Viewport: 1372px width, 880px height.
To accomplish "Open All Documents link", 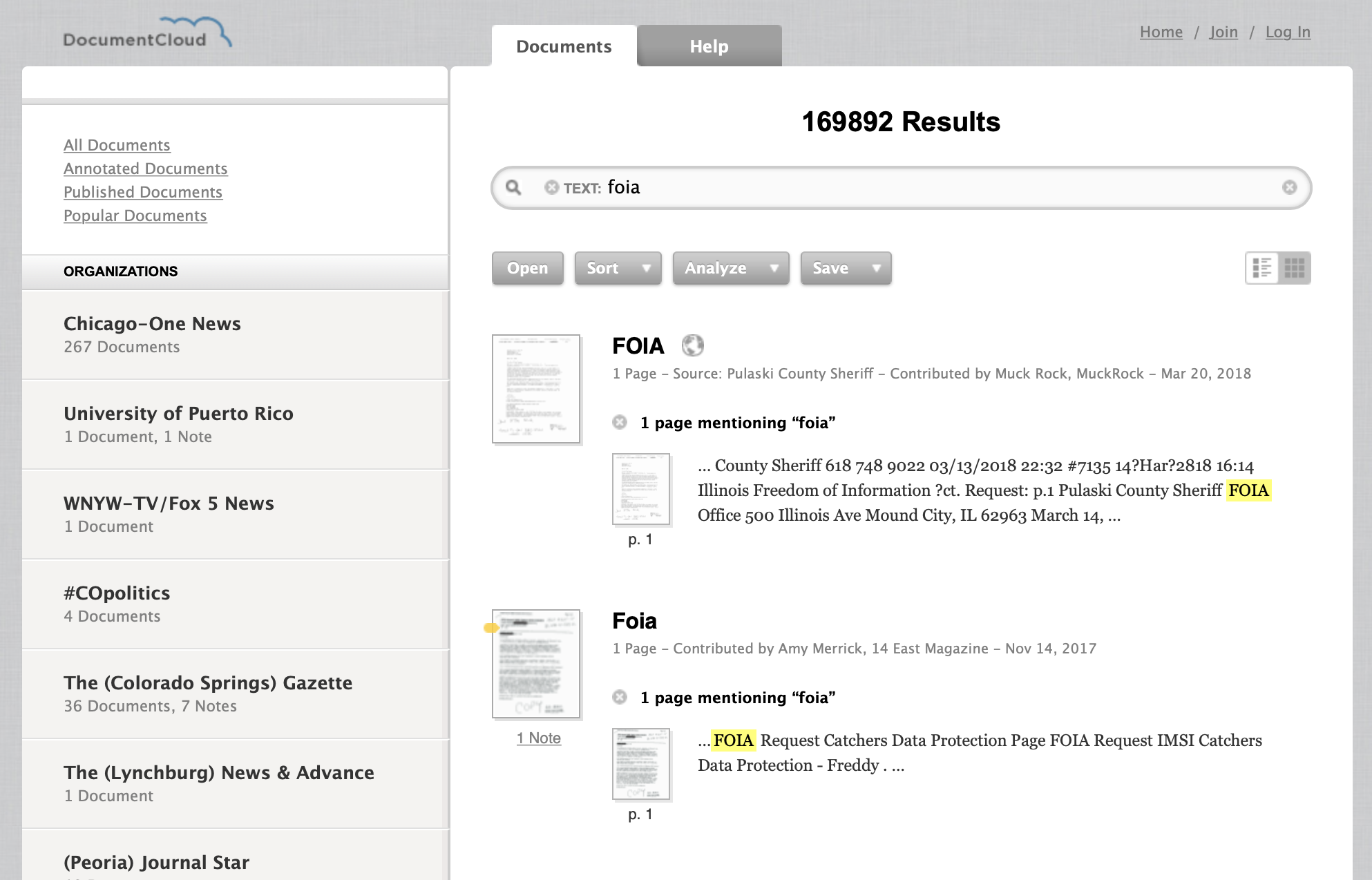I will tap(117, 145).
